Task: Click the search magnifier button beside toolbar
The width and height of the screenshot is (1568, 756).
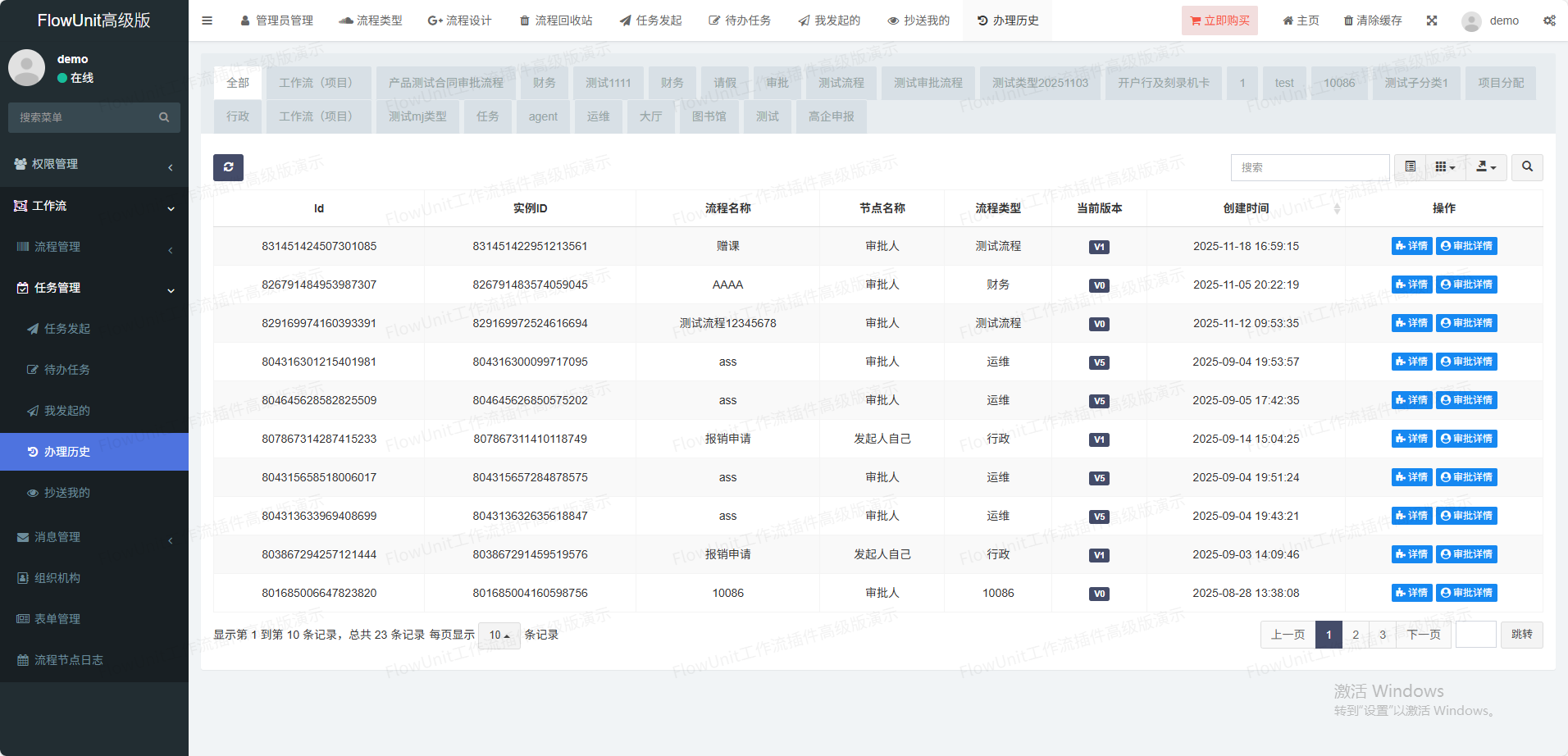Action: click(x=1527, y=167)
